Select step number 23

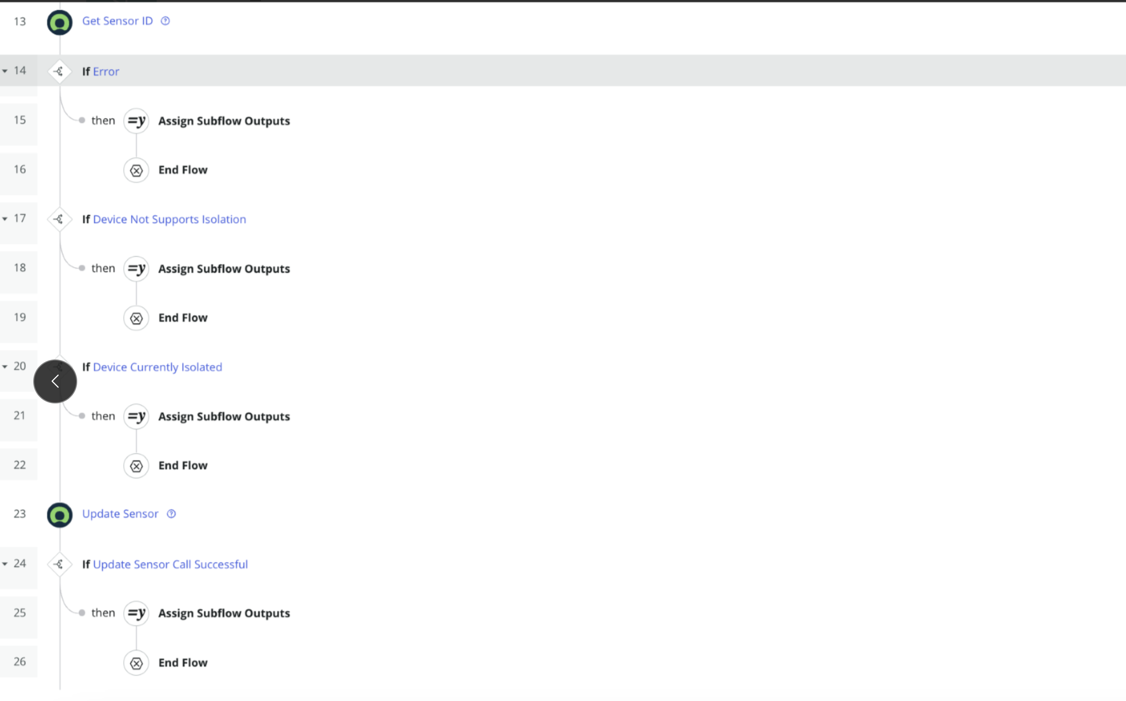point(19,514)
